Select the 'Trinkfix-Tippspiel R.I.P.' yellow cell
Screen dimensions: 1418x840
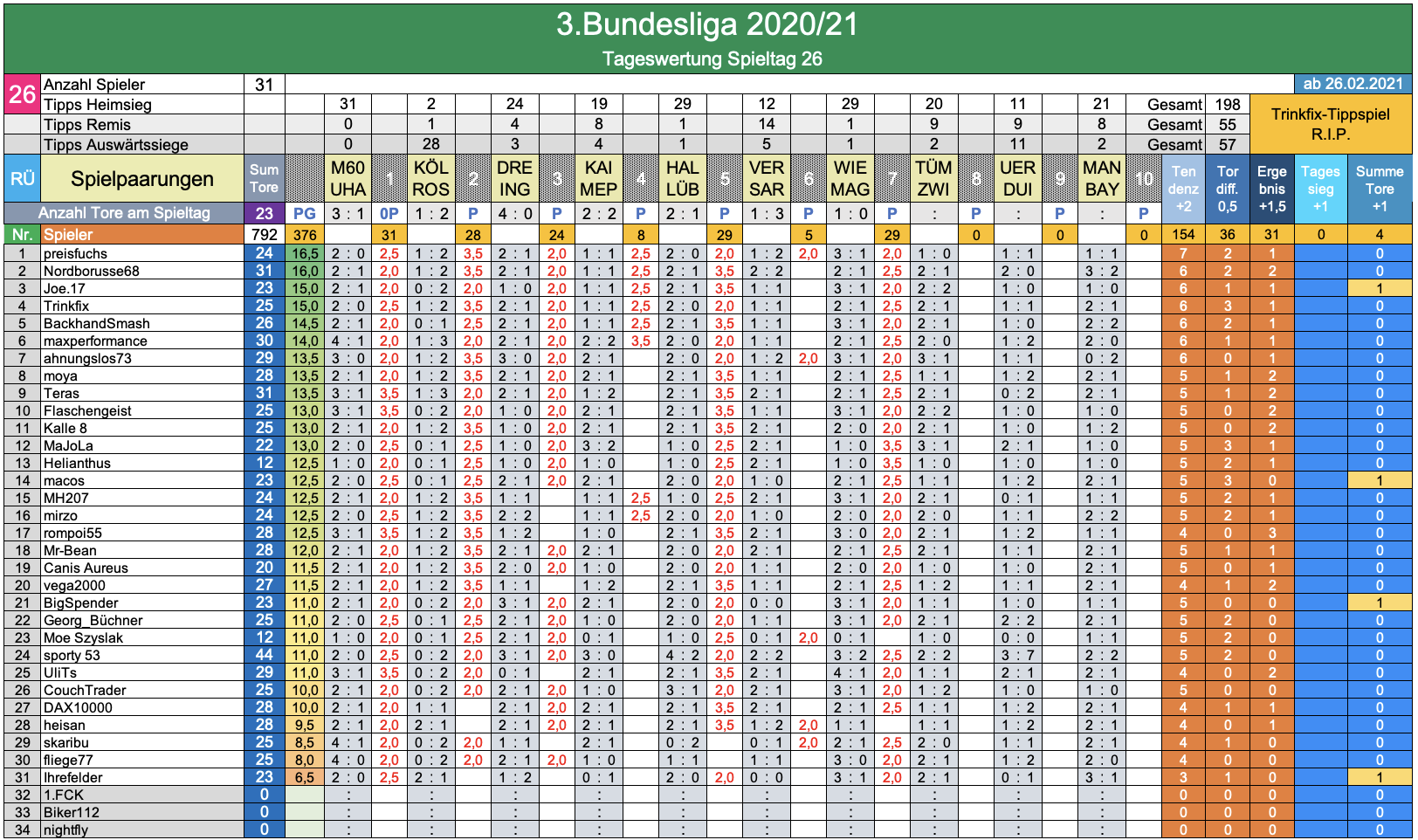(1331, 124)
